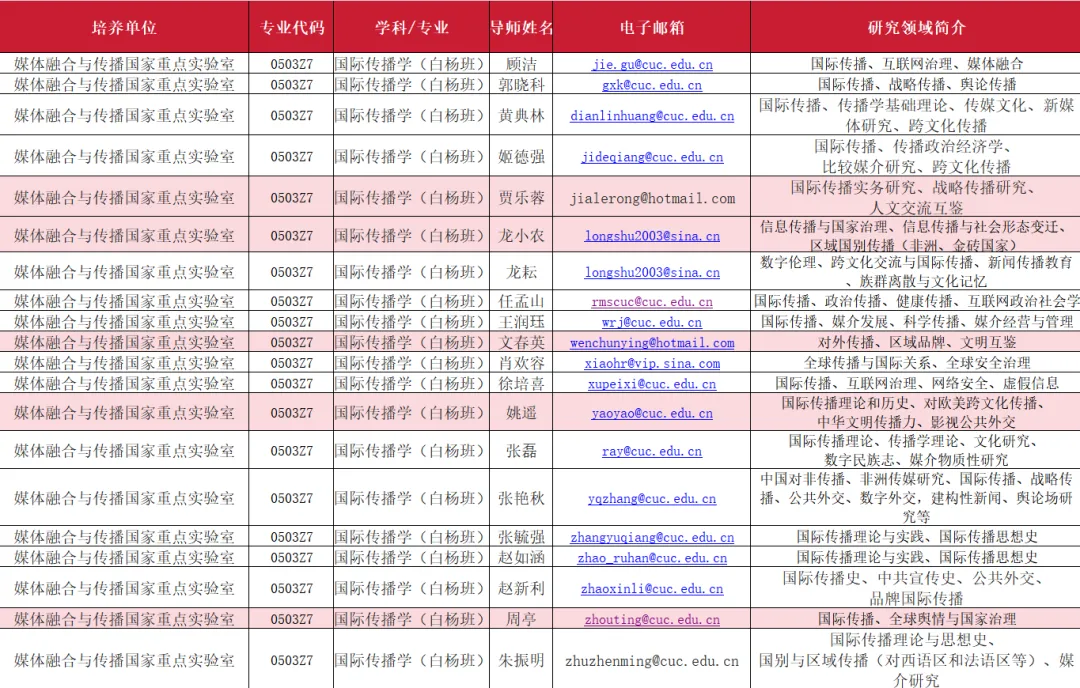The image size is (1080, 688).
Task: Click research cell starting 中国对非传播
Action: pos(916,498)
